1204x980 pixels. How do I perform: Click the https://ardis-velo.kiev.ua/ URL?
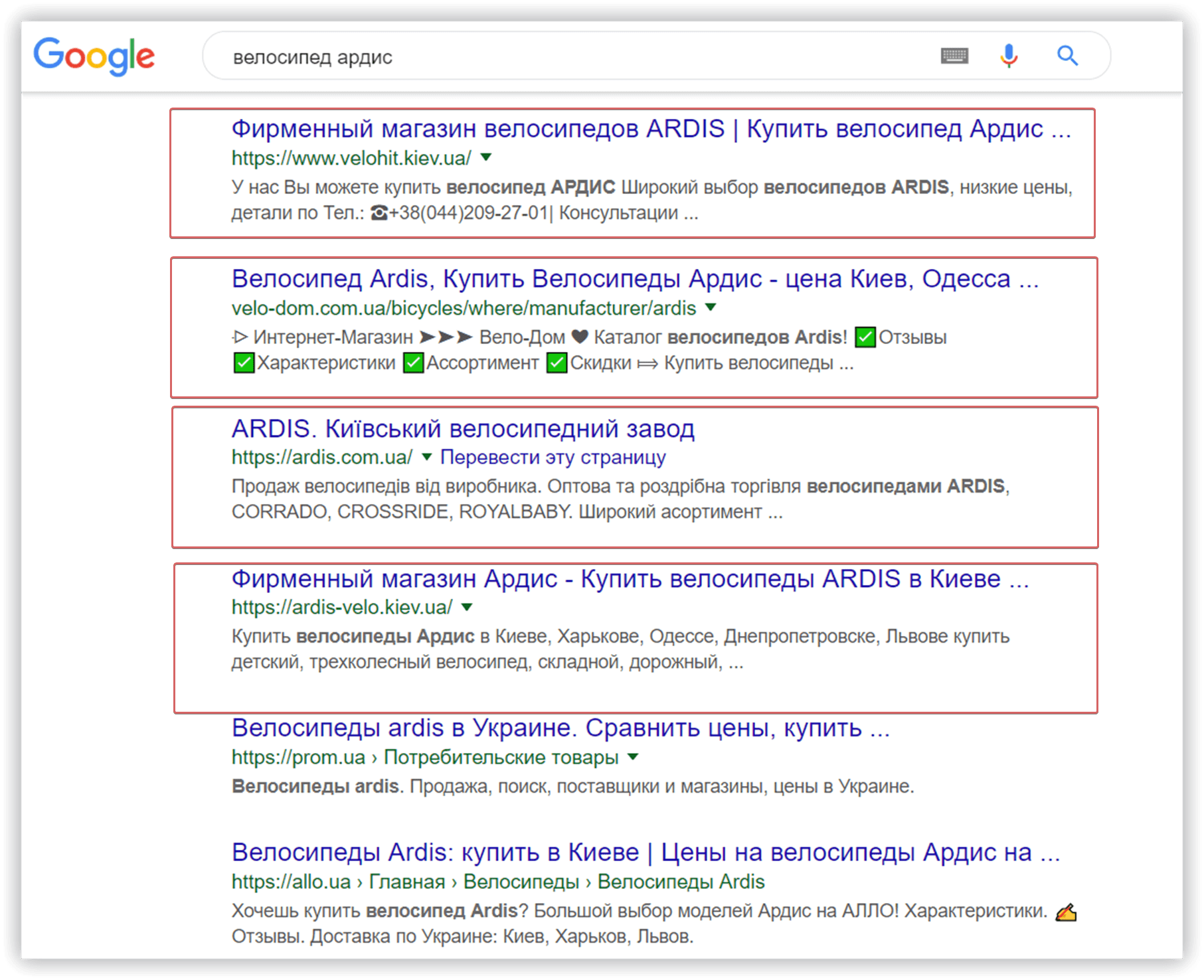[x=342, y=608]
